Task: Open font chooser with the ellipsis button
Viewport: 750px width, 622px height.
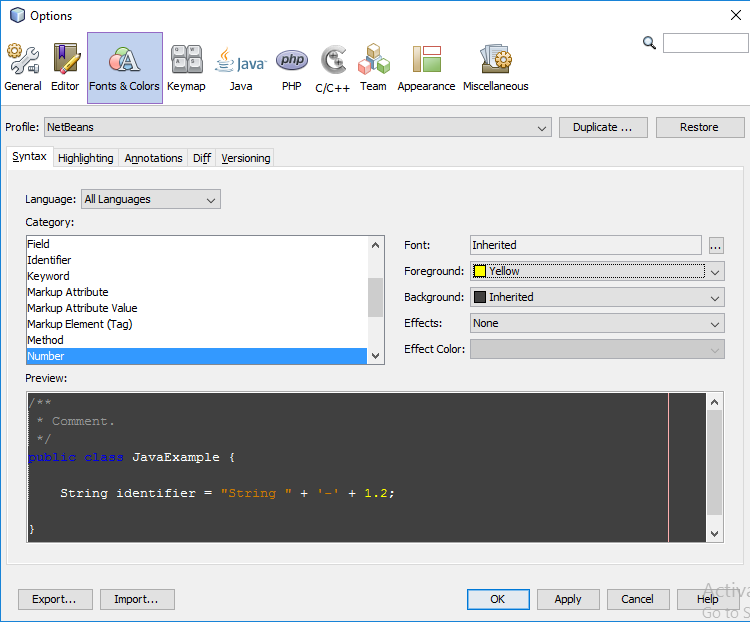Action: click(x=716, y=245)
